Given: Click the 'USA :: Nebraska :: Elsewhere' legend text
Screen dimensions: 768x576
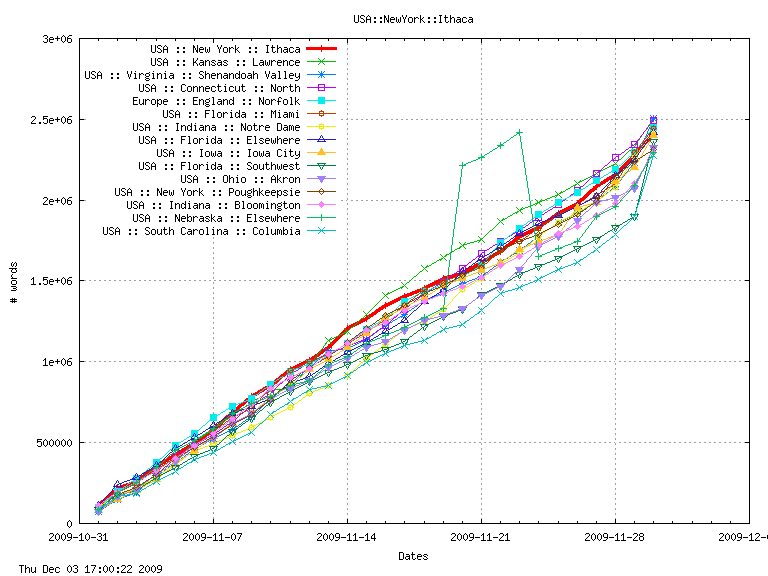Looking at the screenshot, I should pos(216,218).
